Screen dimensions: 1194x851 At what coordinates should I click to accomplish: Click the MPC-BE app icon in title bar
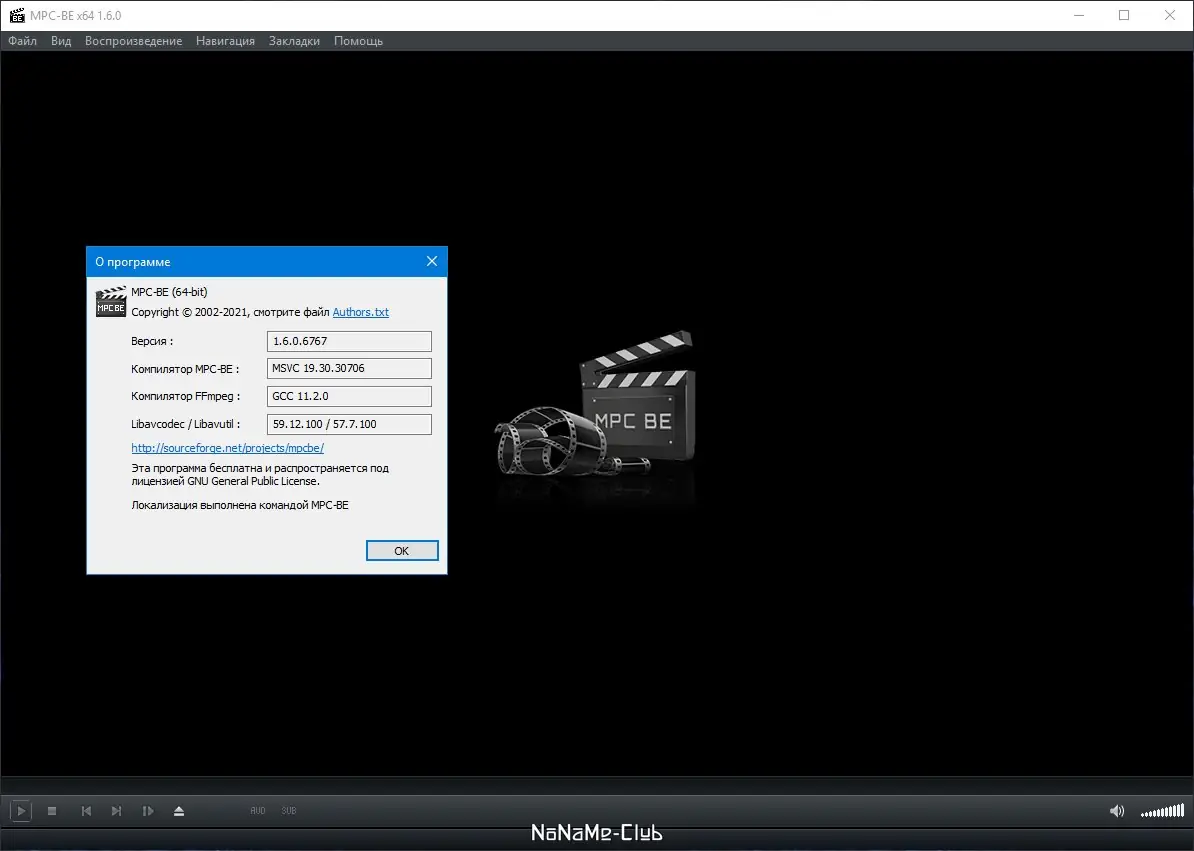(17, 15)
